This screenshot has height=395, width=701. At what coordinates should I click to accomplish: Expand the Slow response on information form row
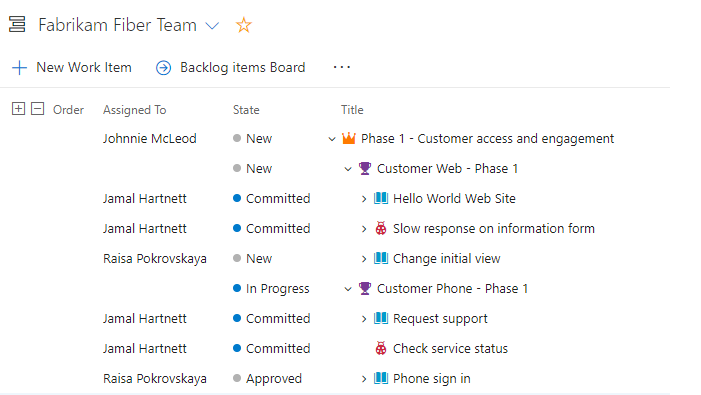(364, 229)
